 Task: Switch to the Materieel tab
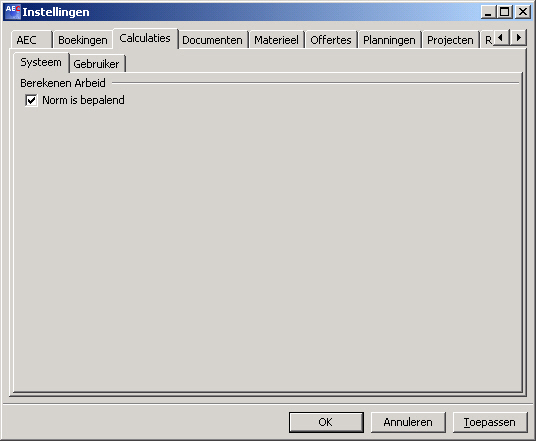[276, 40]
